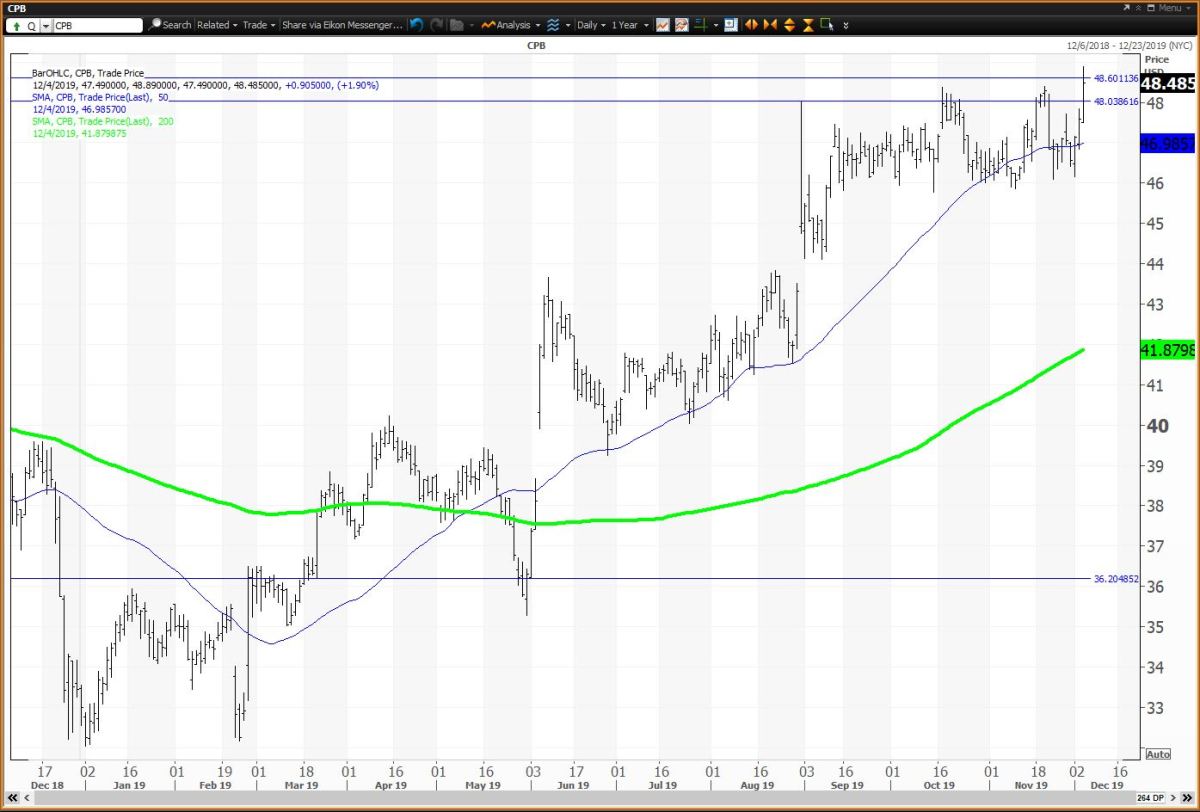Image resolution: width=1200 pixels, height=812 pixels.
Task: Click the undo arrow icon
Action: click(x=417, y=25)
